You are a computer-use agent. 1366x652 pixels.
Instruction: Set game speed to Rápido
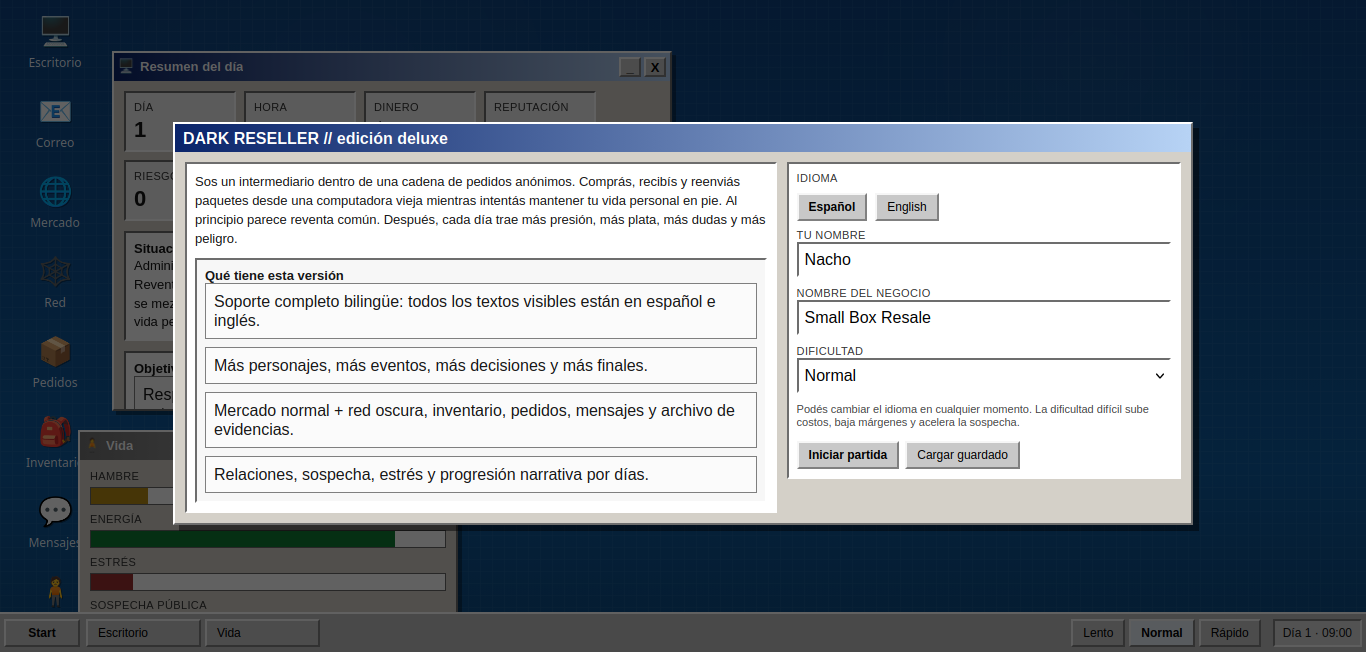point(1229,632)
